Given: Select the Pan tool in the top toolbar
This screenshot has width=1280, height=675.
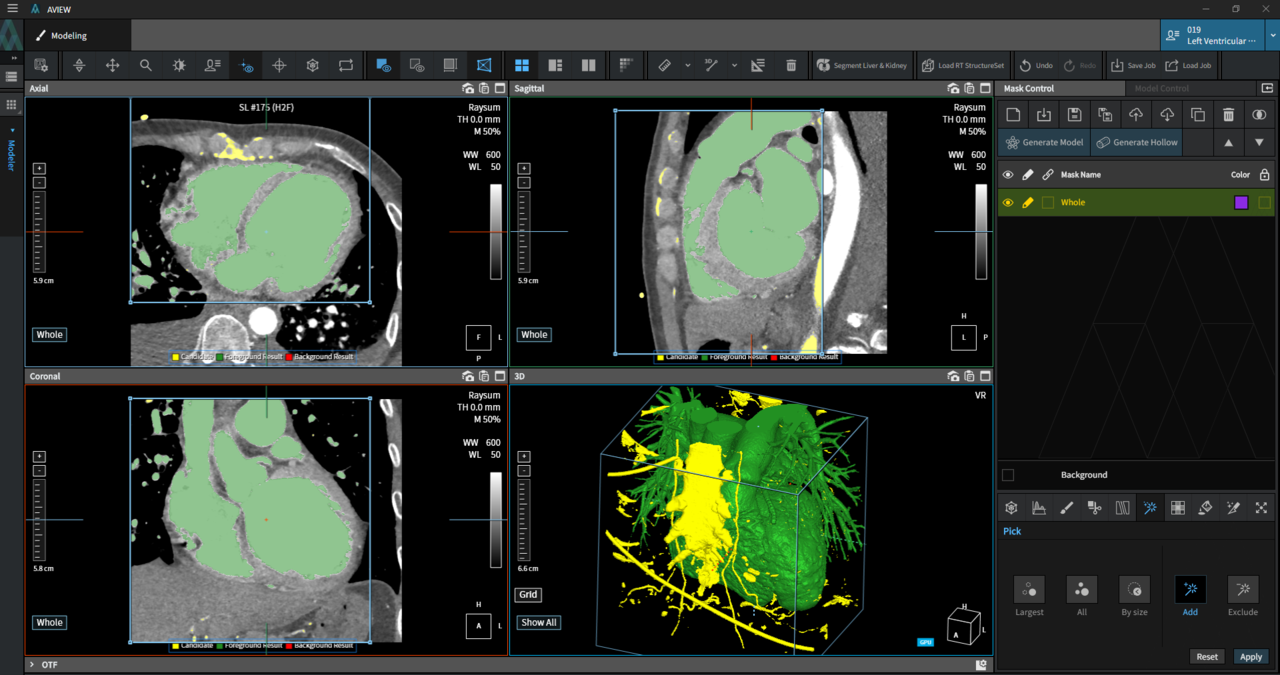Looking at the screenshot, I should point(112,65).
